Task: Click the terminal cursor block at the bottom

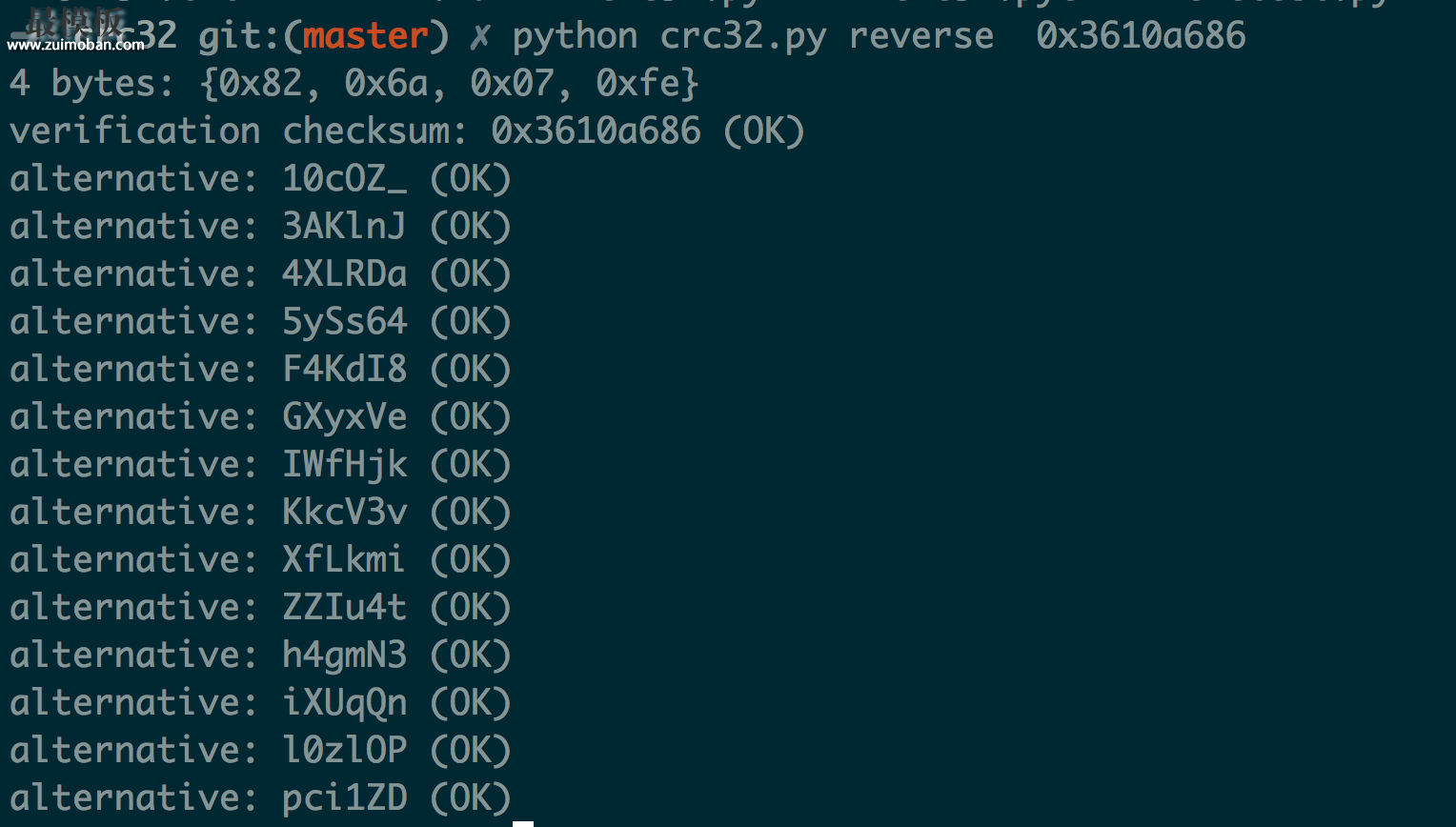Action: pyautogui.click(x=523, y=824)
